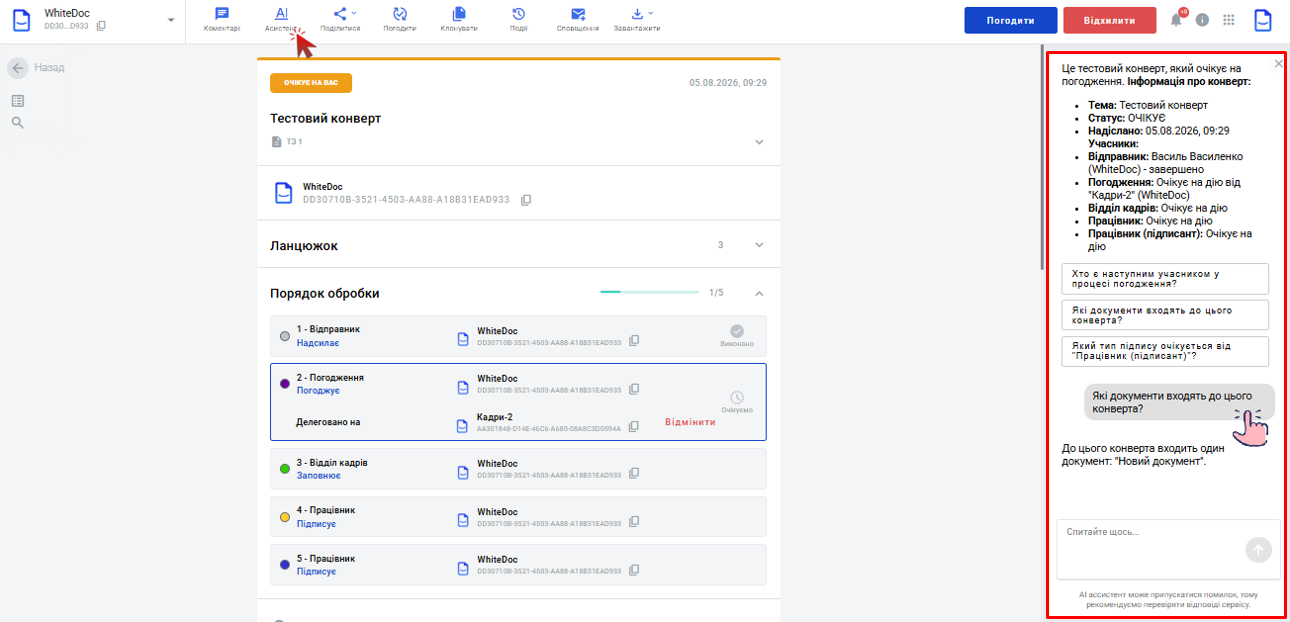The height and width of the screenshot is (622, 1290).
Task: Copy the WhiteDoc envelope ID under title
Action: (526, 200)
